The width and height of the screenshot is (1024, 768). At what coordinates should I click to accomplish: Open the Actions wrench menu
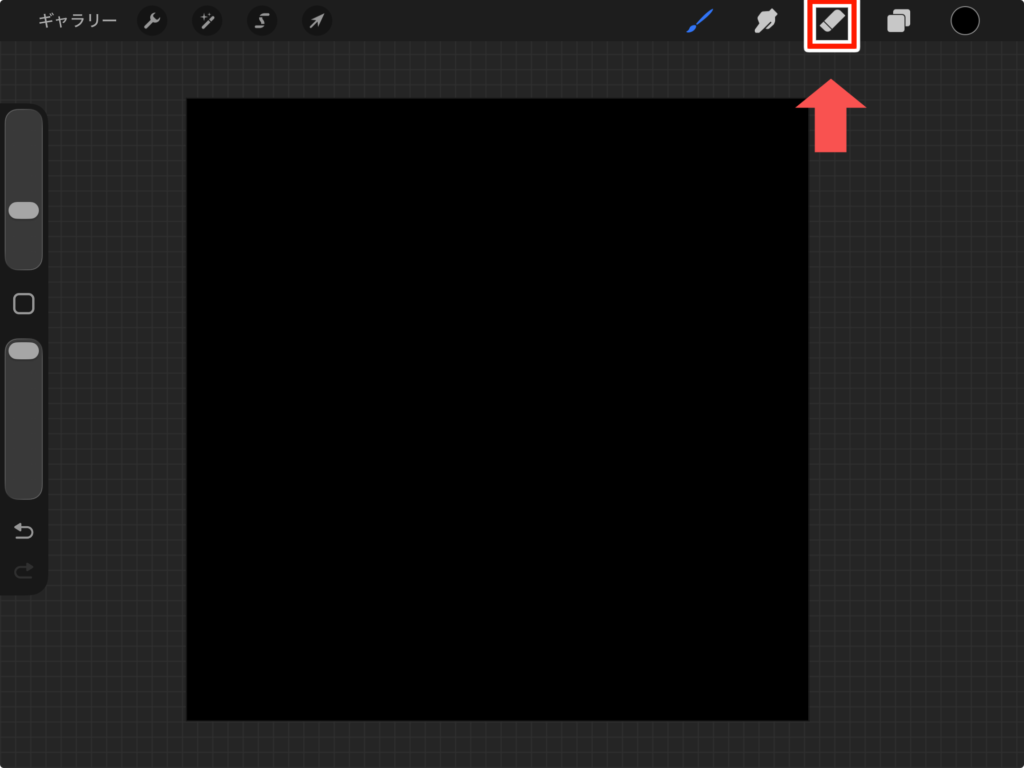152,21
